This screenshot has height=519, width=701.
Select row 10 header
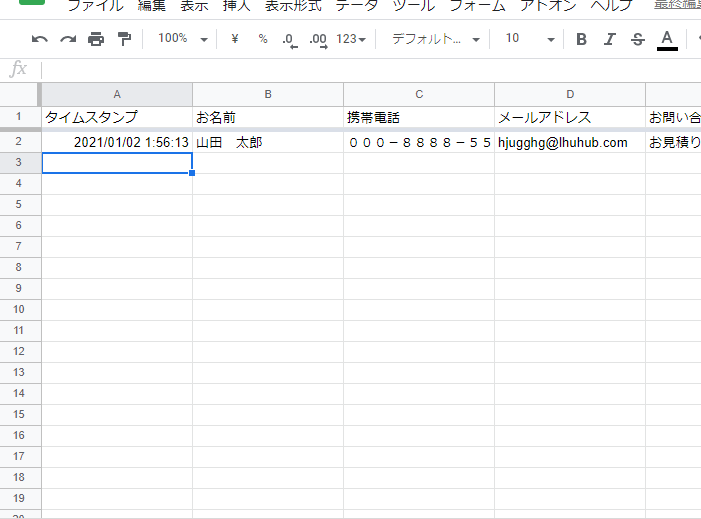coord(18,309)
